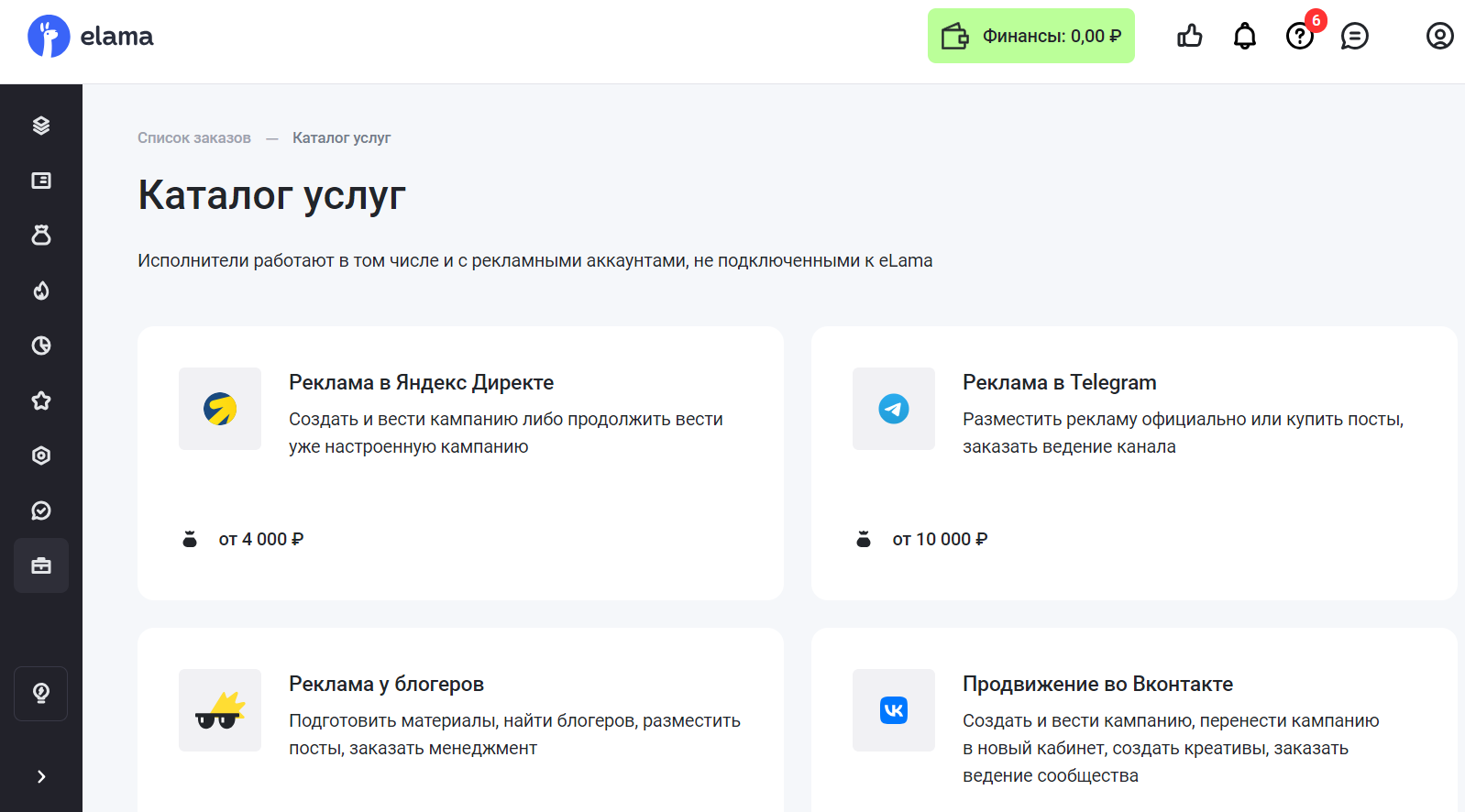Click the bloggers card description text
Screen dimensions: 1465x812
point(514,734)
